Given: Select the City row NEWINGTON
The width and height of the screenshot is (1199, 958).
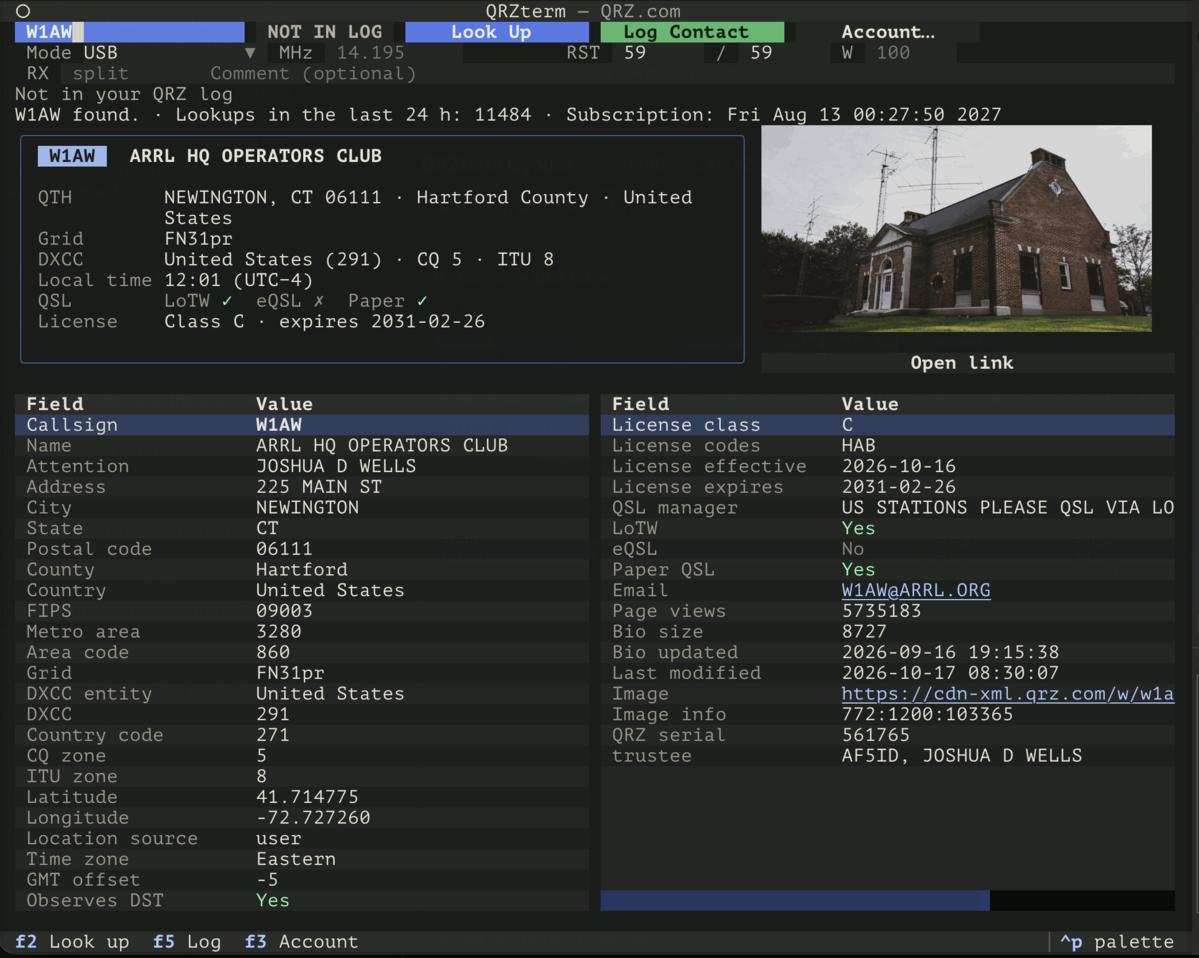Looking at the screenshot, I should 302,507.
